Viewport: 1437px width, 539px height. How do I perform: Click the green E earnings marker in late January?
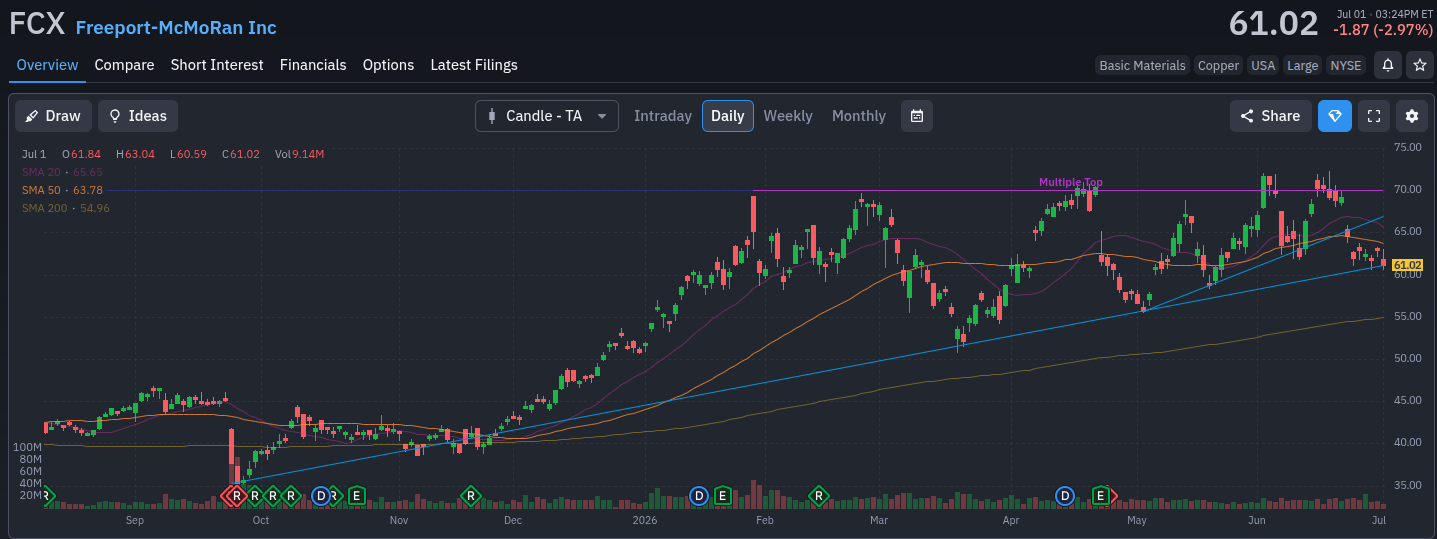722,495
